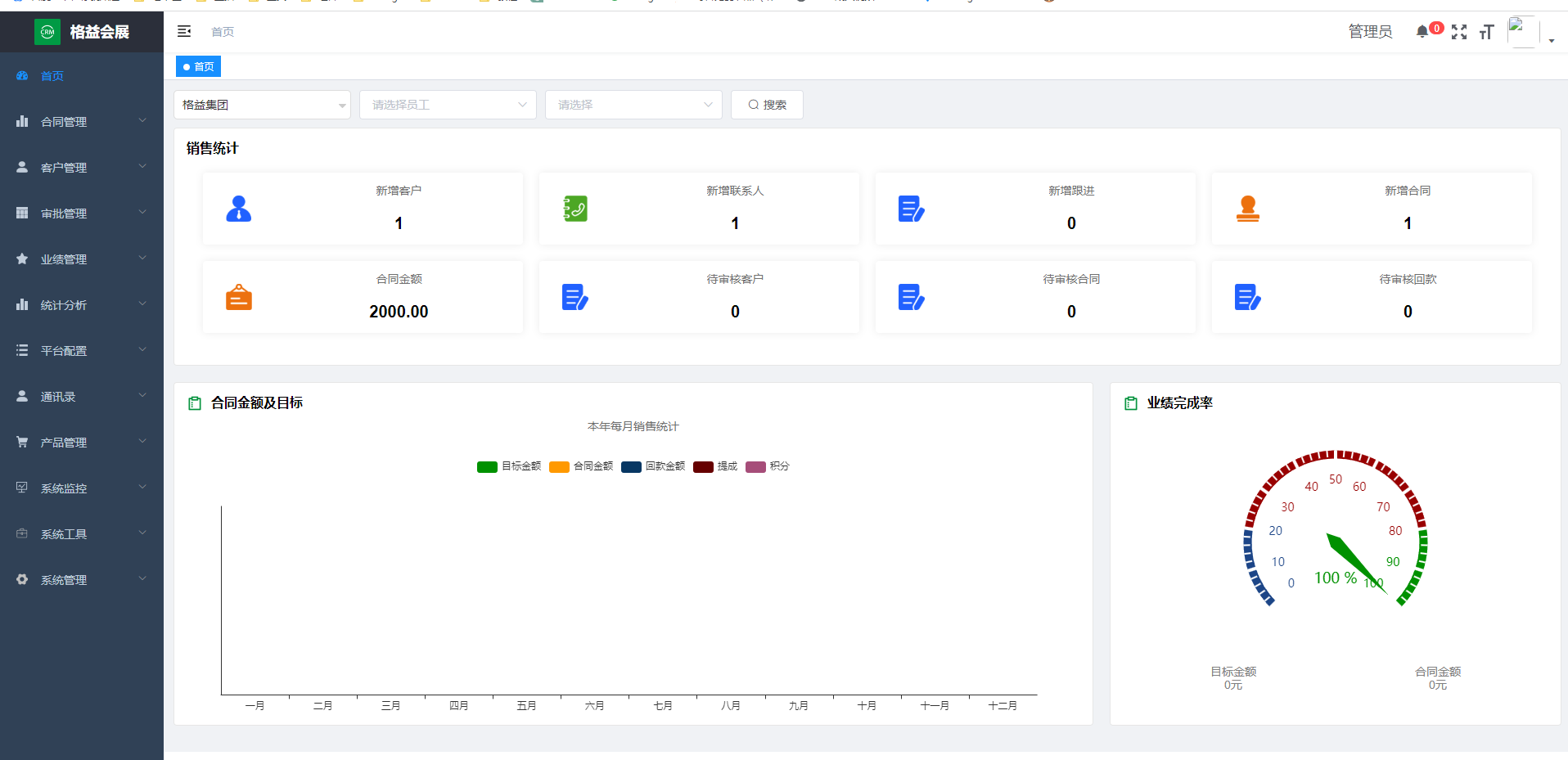The image size is (1568, 760).
Task: Click the 审批管理 table icon
Action: 22,213
